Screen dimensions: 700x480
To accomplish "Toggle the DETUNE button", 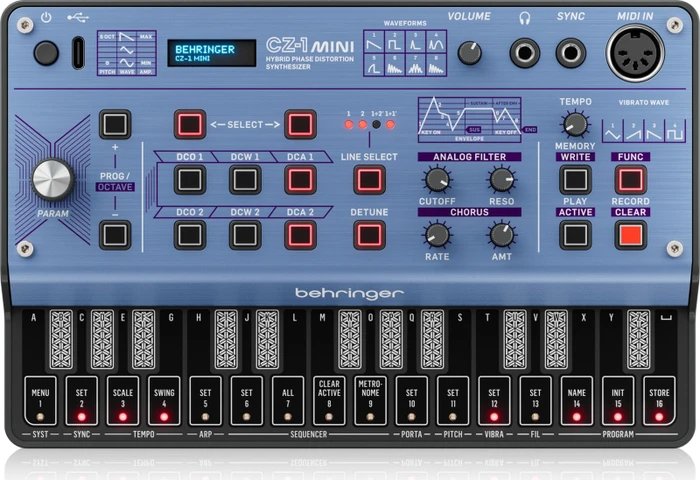I will [369, 235].
